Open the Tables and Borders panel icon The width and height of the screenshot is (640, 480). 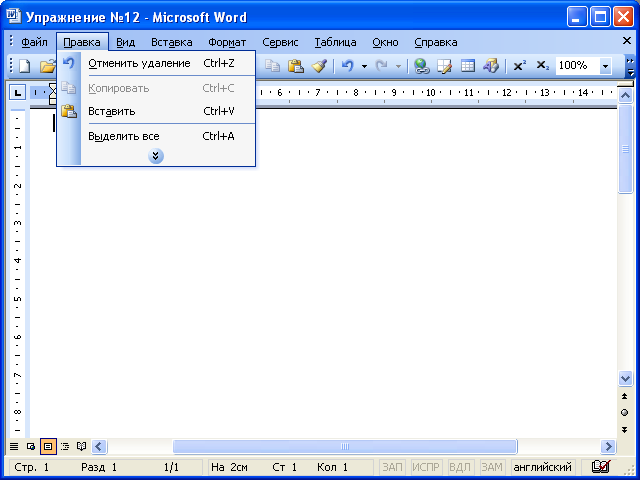pos(444,66)
